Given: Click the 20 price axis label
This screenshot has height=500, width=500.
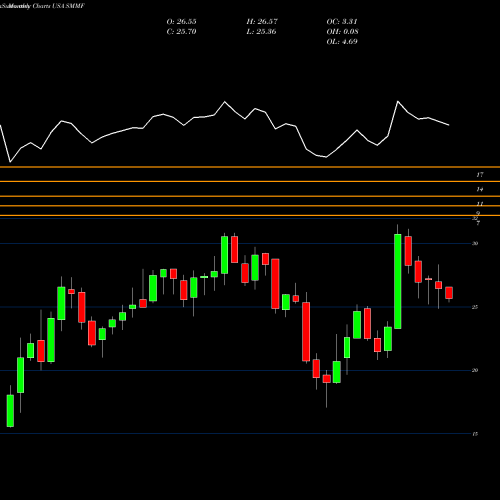Looking at the screenshot, I should (475, 370).
